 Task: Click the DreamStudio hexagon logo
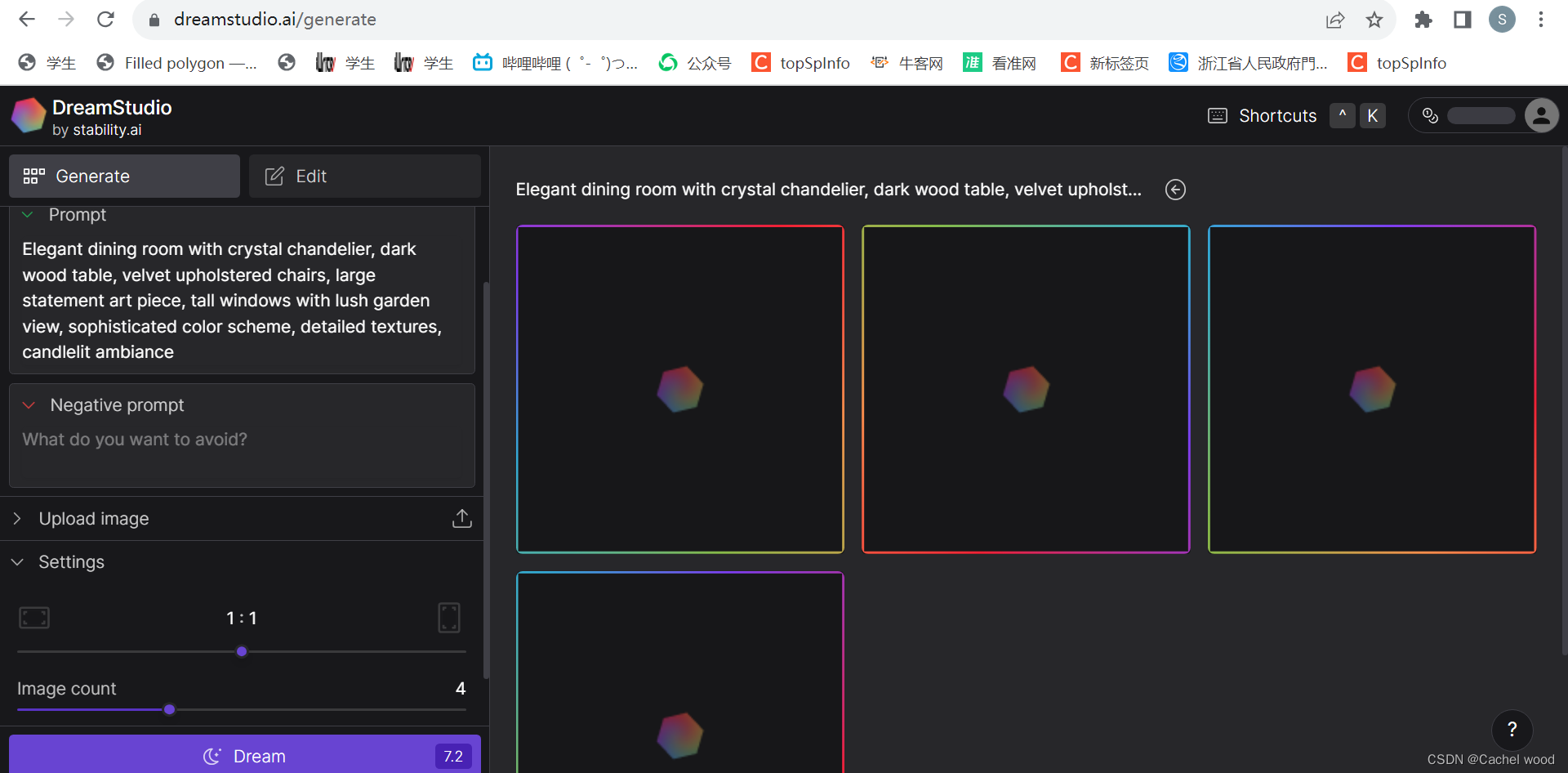pyautogui.click(x=29, y=116)
